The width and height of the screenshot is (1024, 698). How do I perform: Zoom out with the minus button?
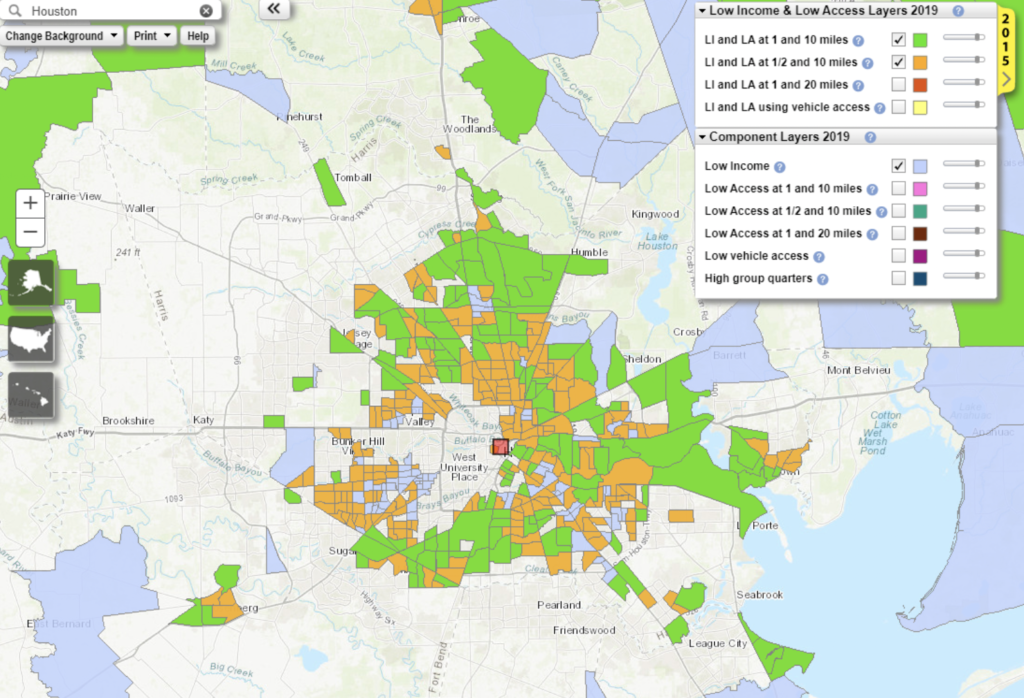tap(31, 234)
